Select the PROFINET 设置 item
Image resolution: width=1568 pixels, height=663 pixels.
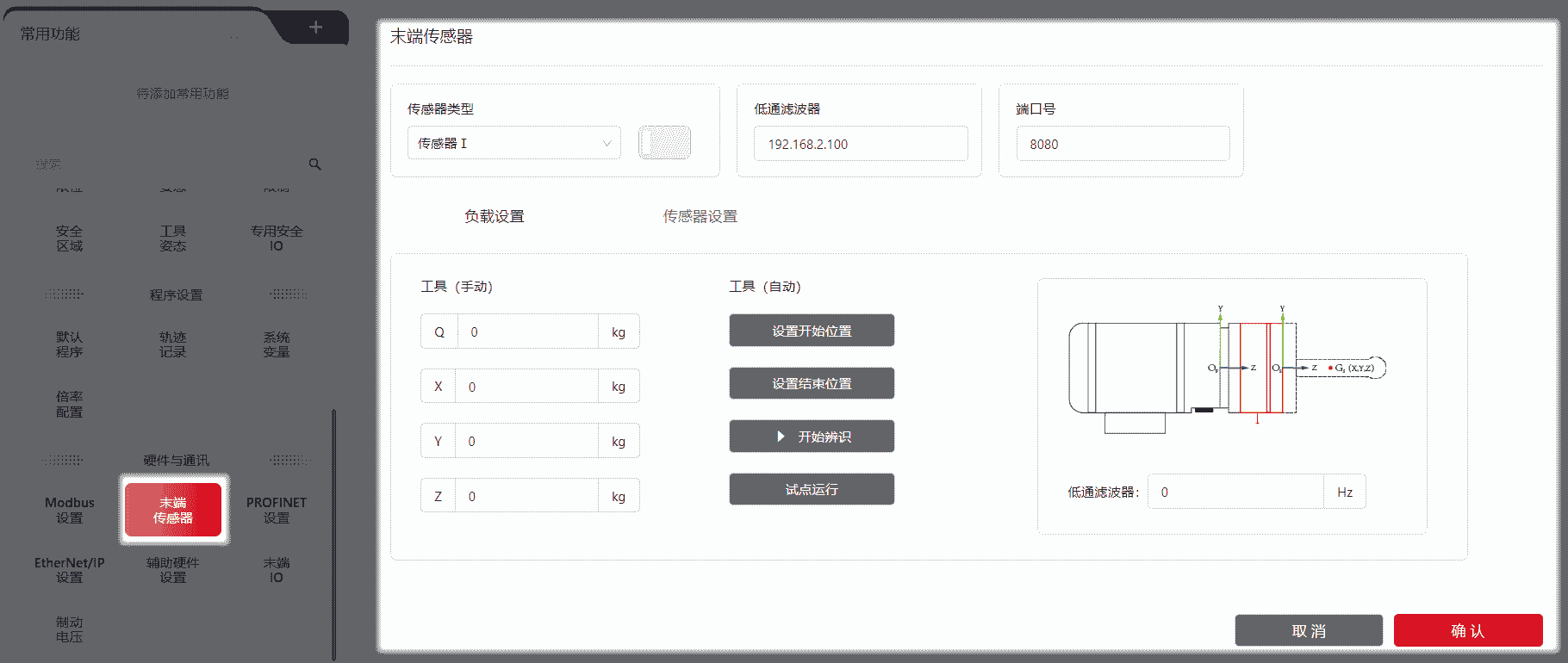point(276,510)
